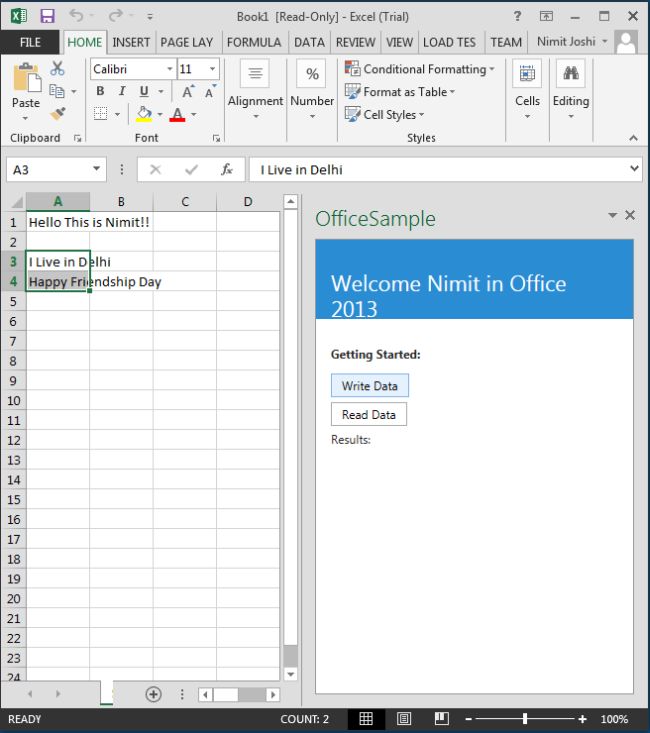The height and width of the screenshot is (733, 650).
Task: Switch to Page Break Preview icon
Action: coord(441,719)
